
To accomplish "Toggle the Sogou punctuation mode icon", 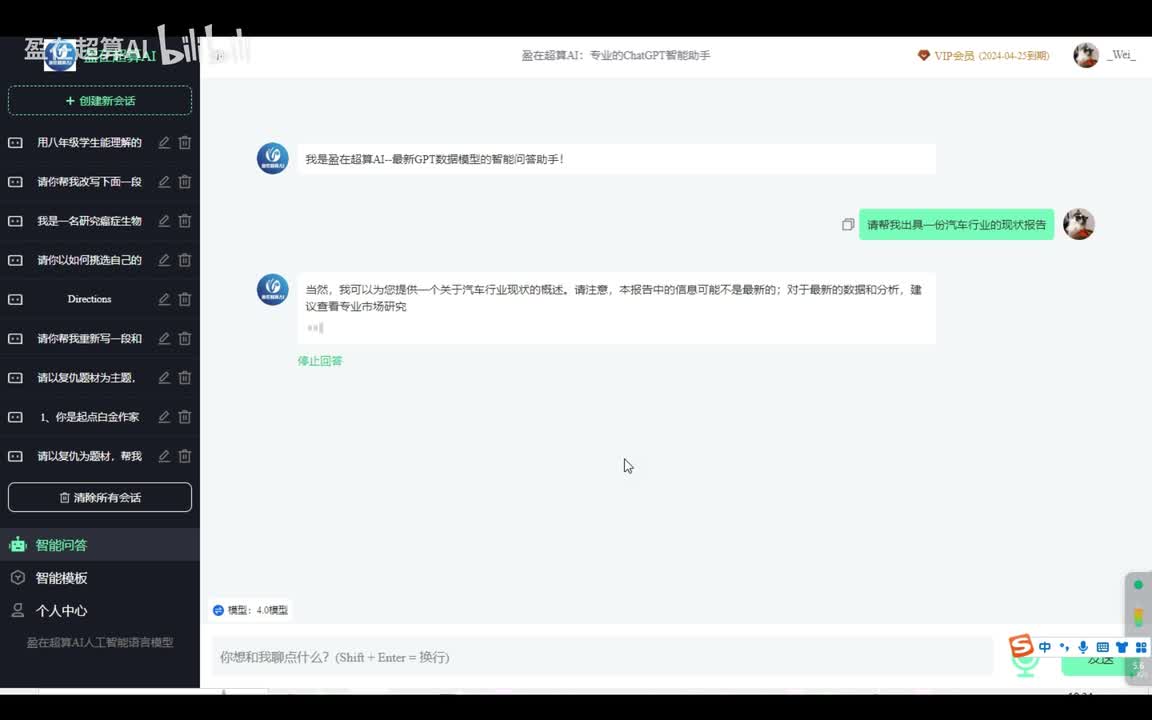I will [1064, 648].
